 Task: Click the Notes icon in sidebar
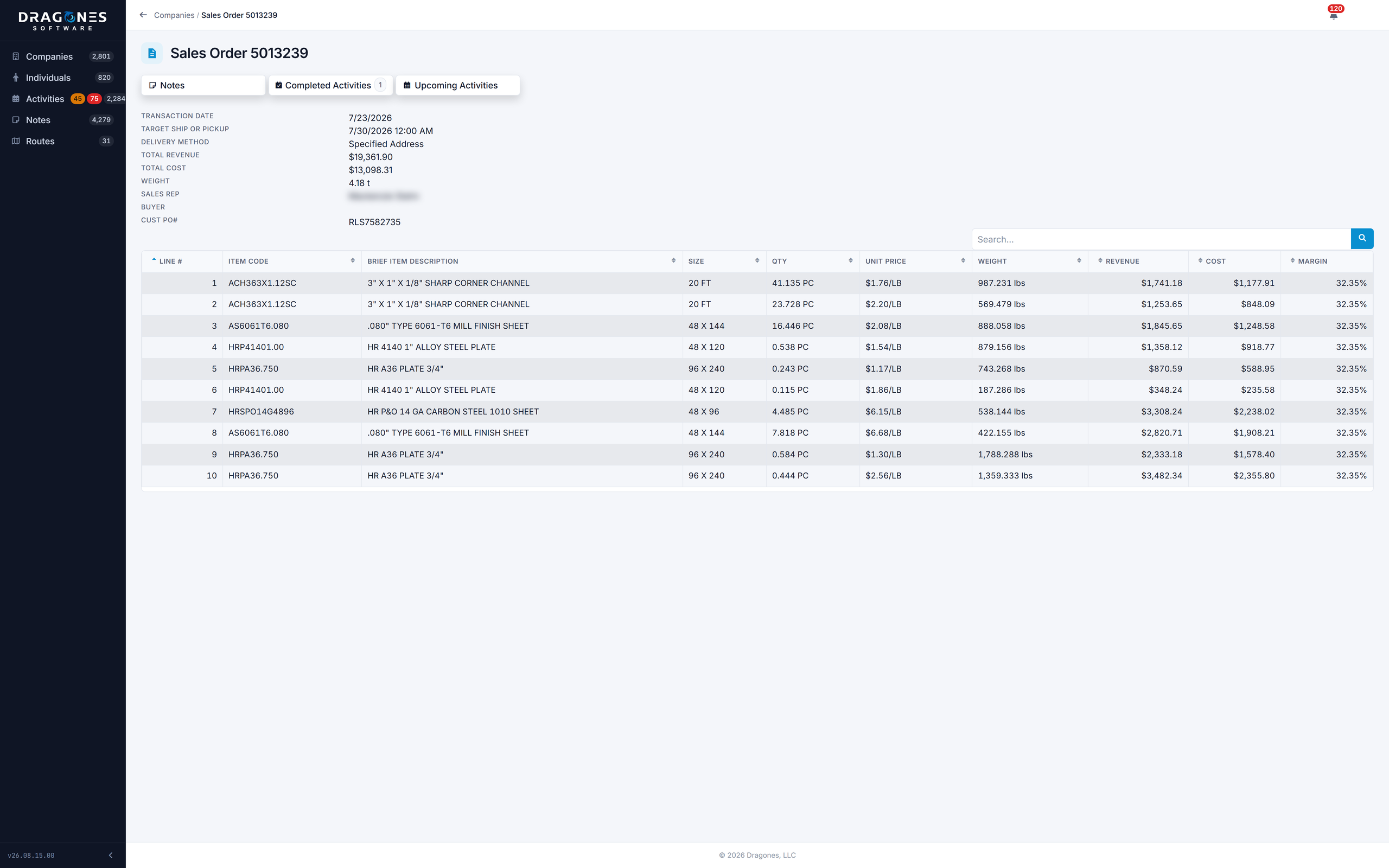click(x=16, y=120)
